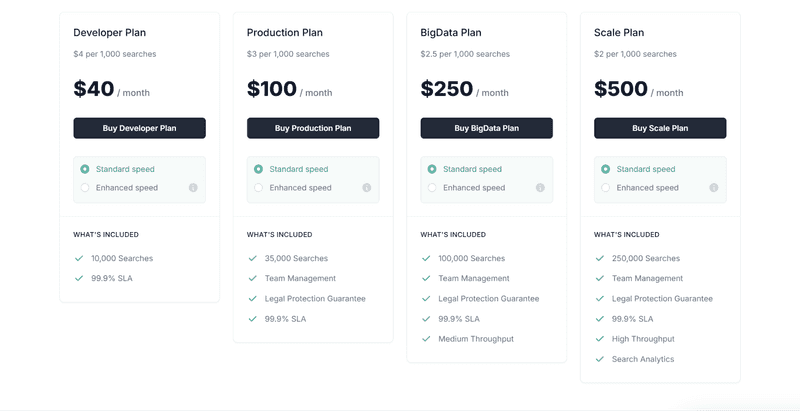Click the BigData Plan enhanced speed info icon

(540, 188)
